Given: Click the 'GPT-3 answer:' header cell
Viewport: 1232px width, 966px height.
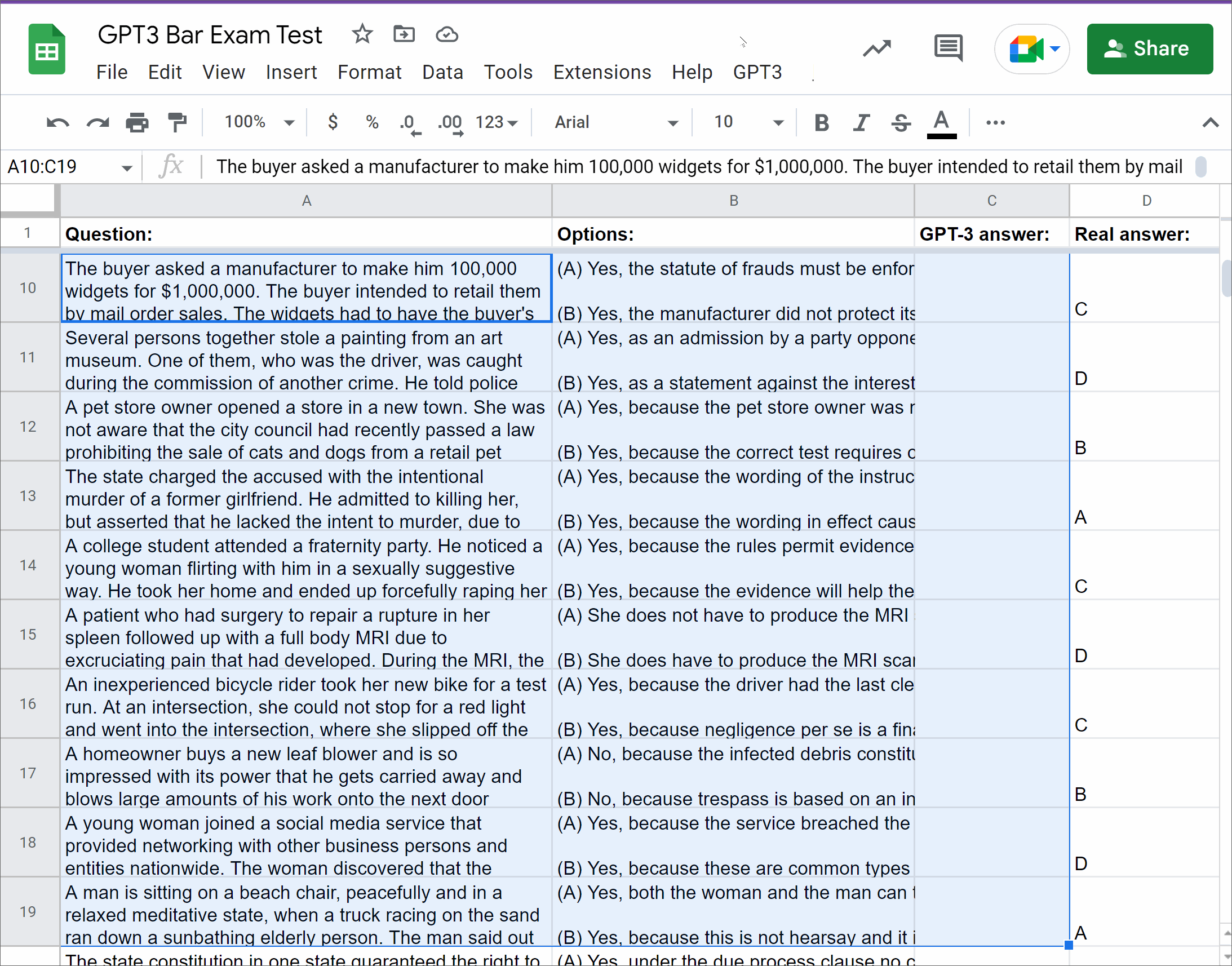Looking at the screenshot, I should (x=991, y=233).
